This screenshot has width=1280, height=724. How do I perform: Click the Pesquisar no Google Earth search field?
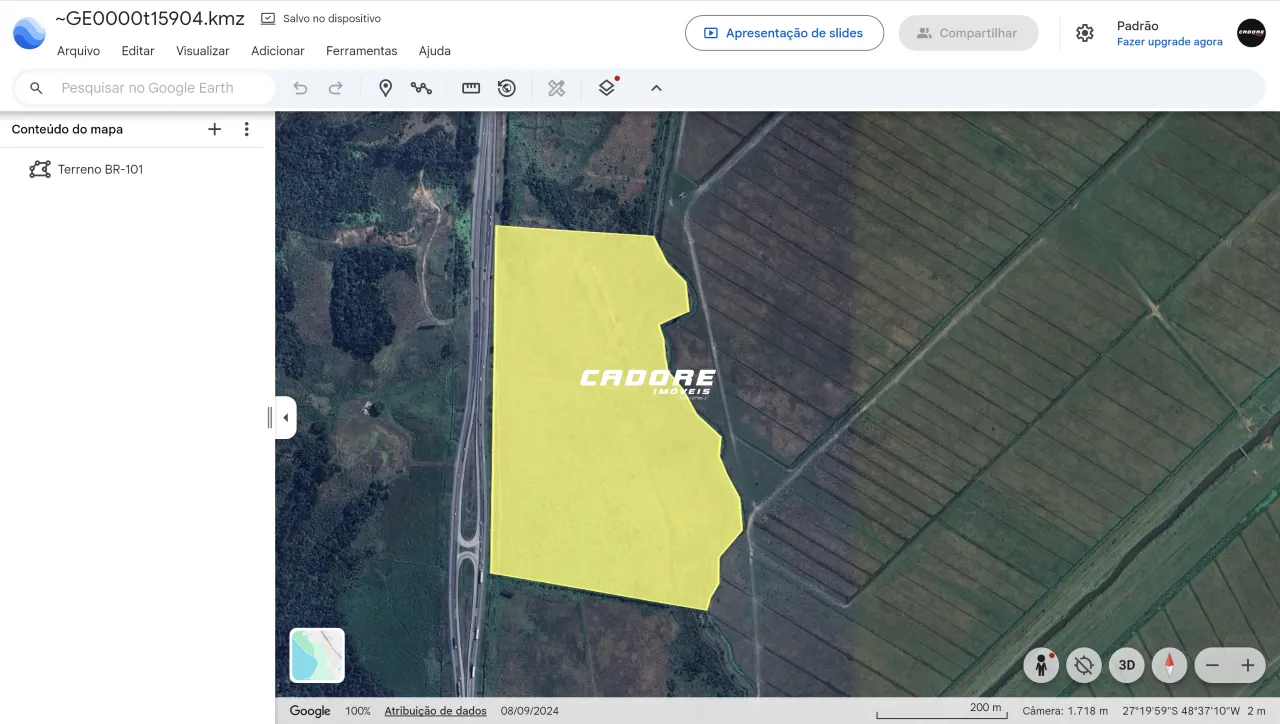coord(147,88)
